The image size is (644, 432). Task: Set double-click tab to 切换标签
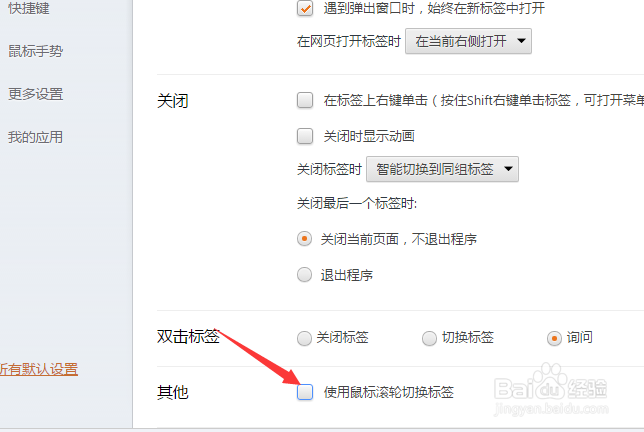[x=429, y=338]
